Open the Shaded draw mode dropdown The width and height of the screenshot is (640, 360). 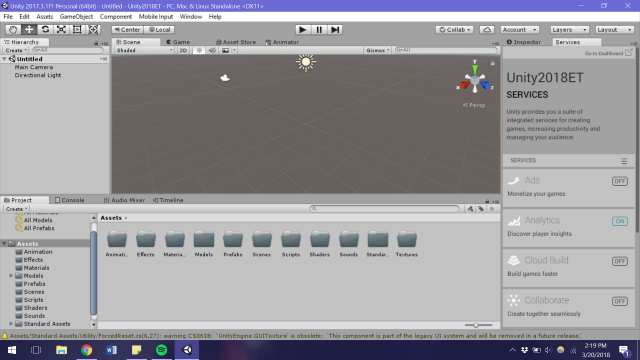(x=144, y=50)
